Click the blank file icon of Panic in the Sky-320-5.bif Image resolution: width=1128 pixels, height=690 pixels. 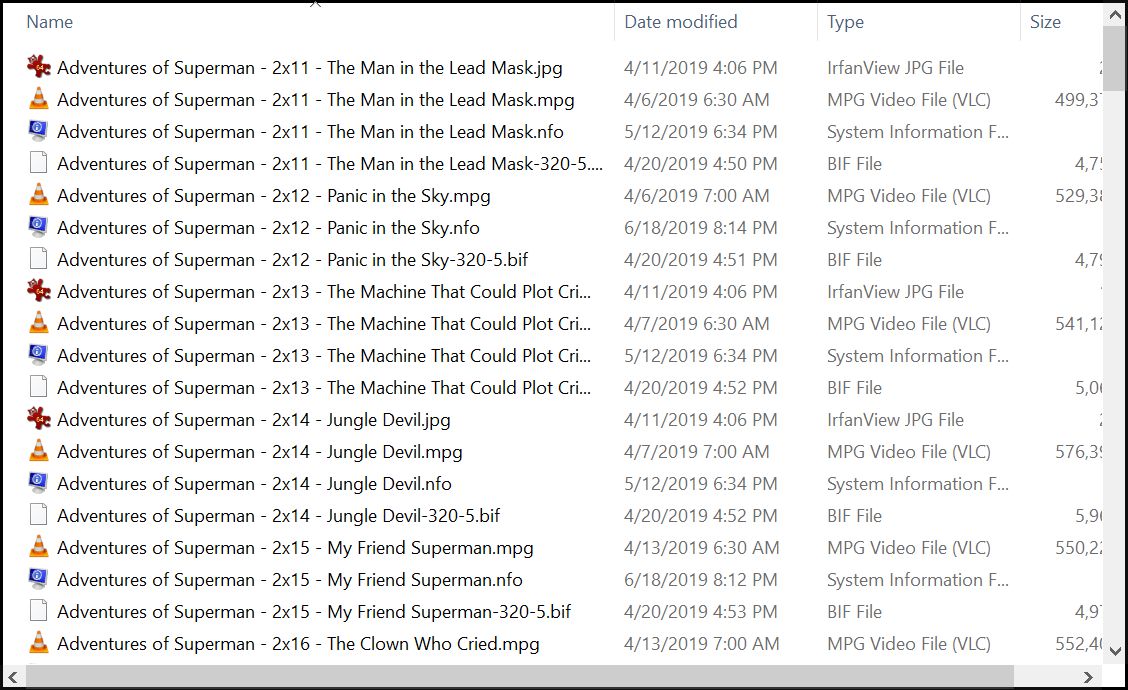[x=39, y=259]
